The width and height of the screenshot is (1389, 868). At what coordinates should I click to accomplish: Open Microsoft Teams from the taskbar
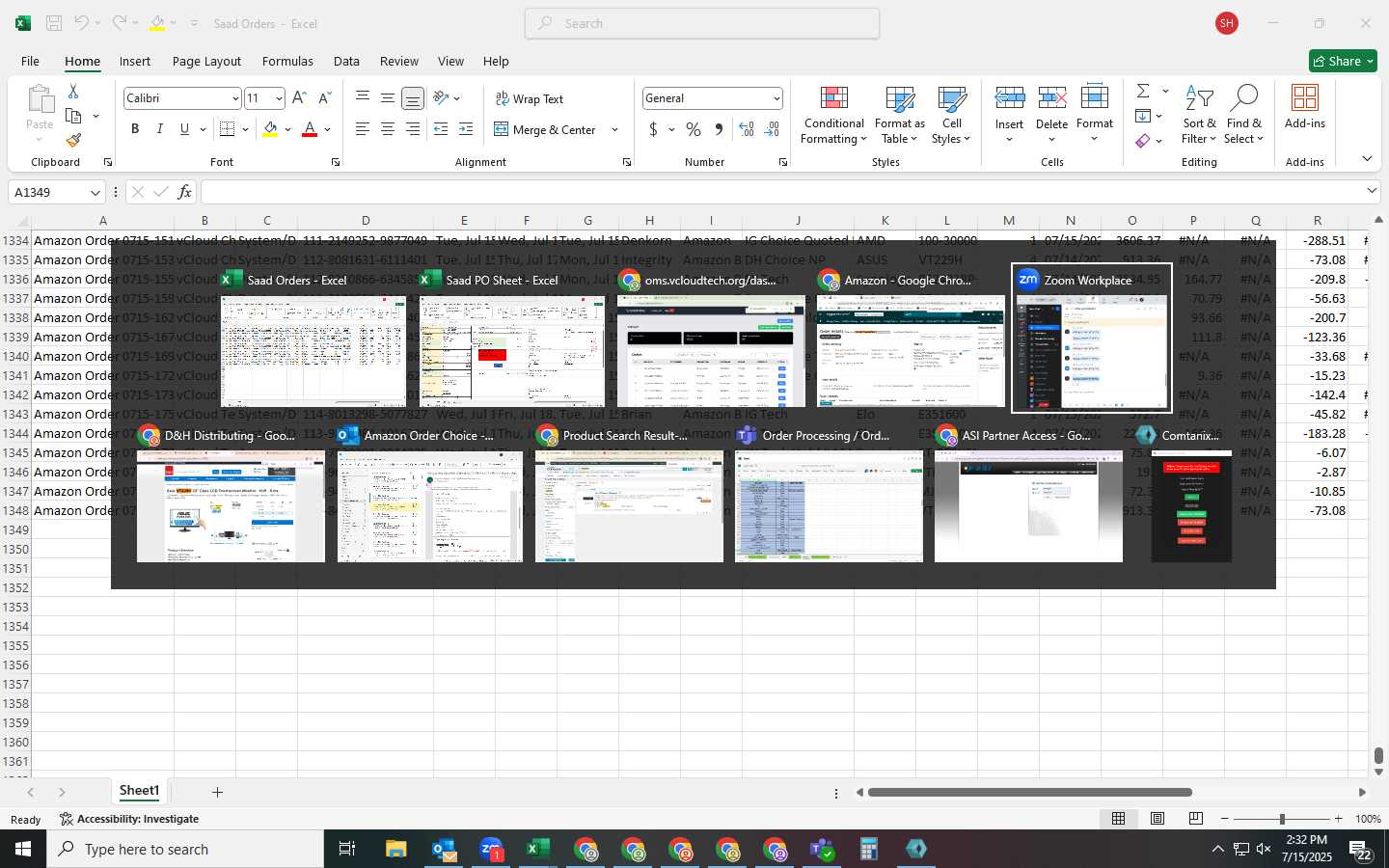(822, 849)
